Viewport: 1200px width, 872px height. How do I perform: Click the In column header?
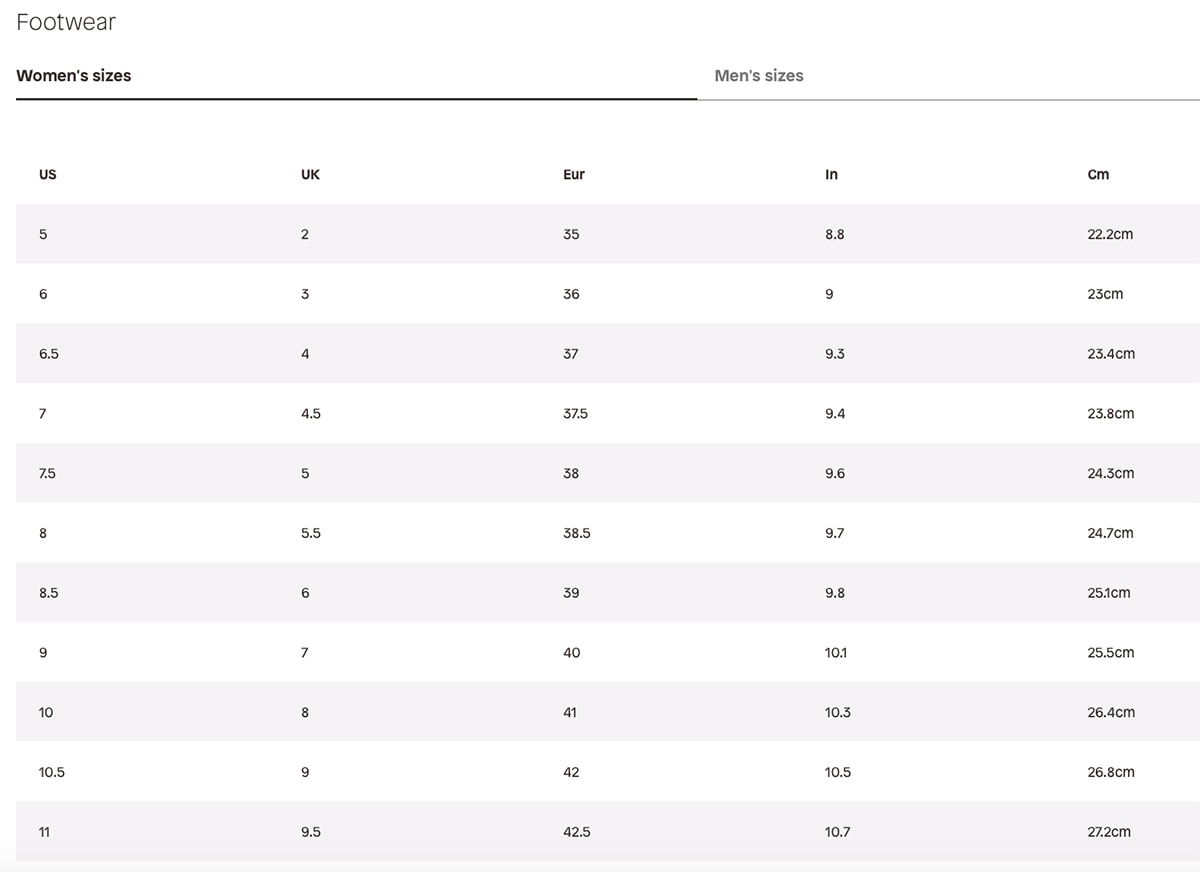click(x=831, y=174)
